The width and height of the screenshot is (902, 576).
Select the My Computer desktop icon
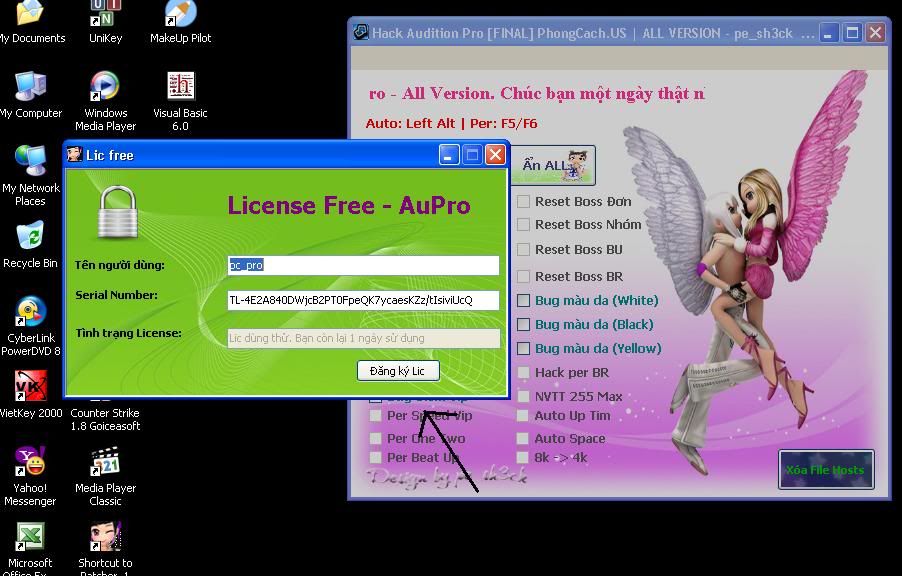[x=30, y=87]
